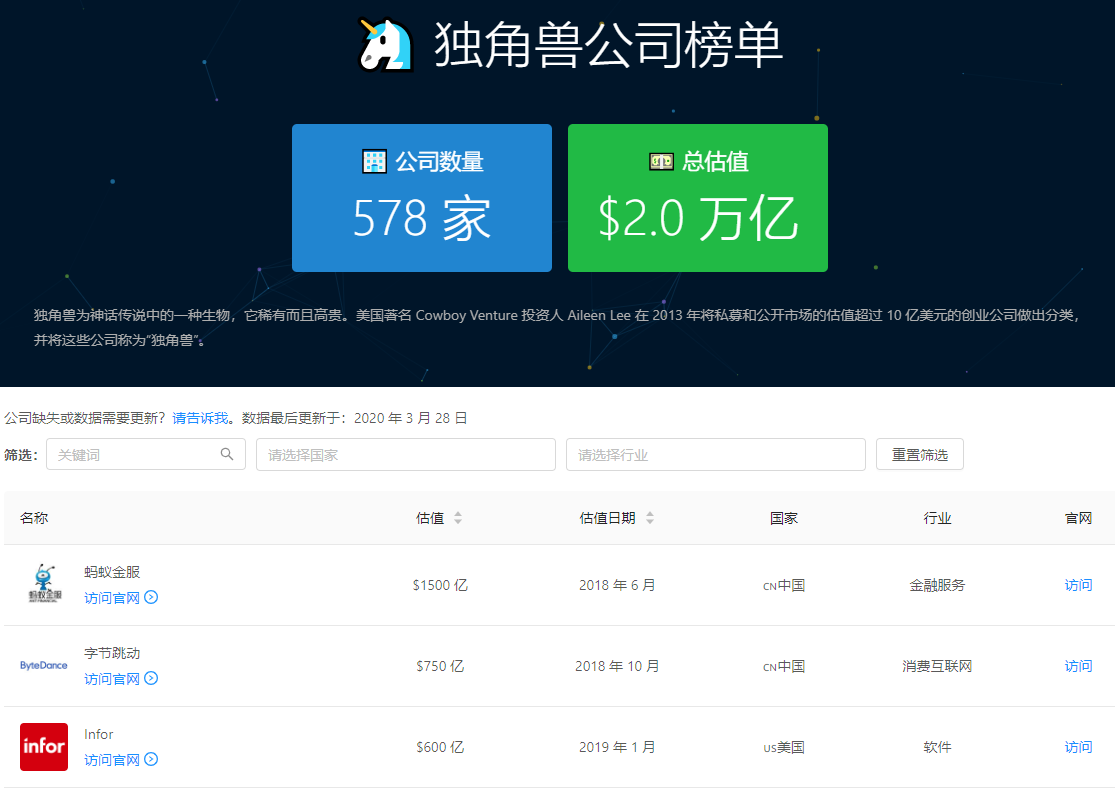Click the US美国 country cell
This screenshot has height=790, width=1115.
pyautogui.click(x=784, y=747)
